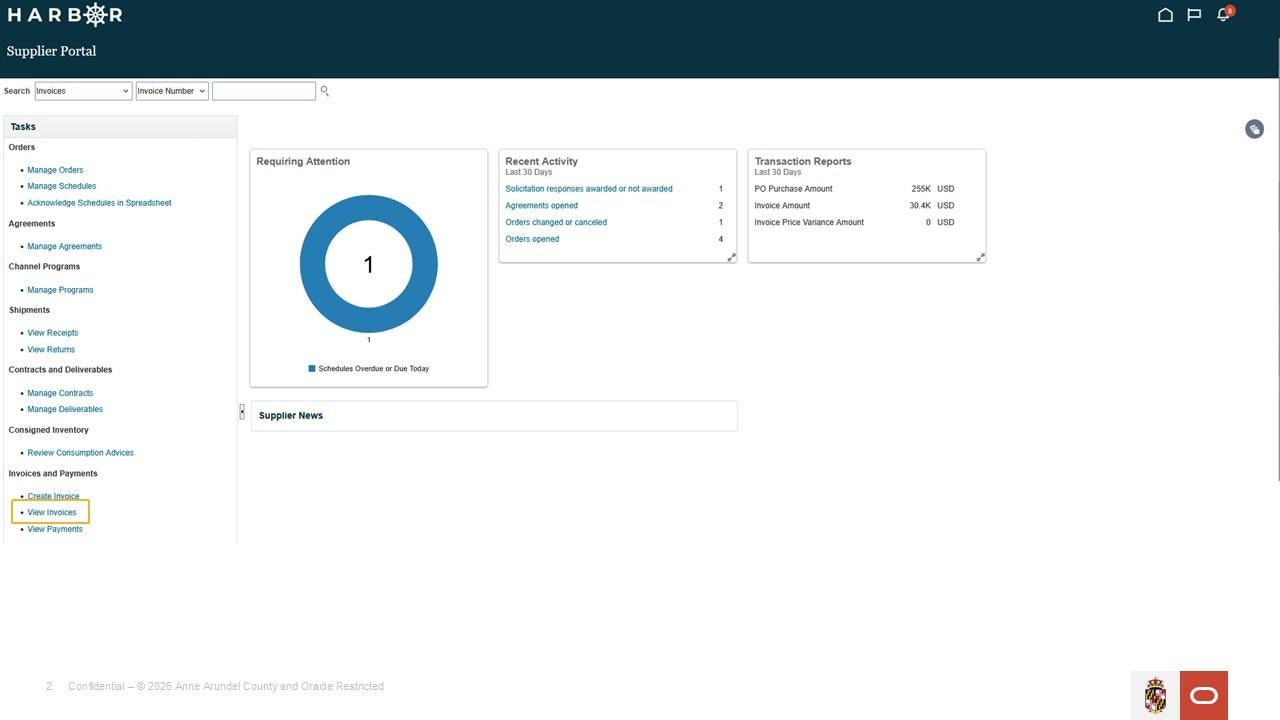Open Agreements opened activity link
The height and width of the screenshot is (720, 1280).
click(542, 206)
